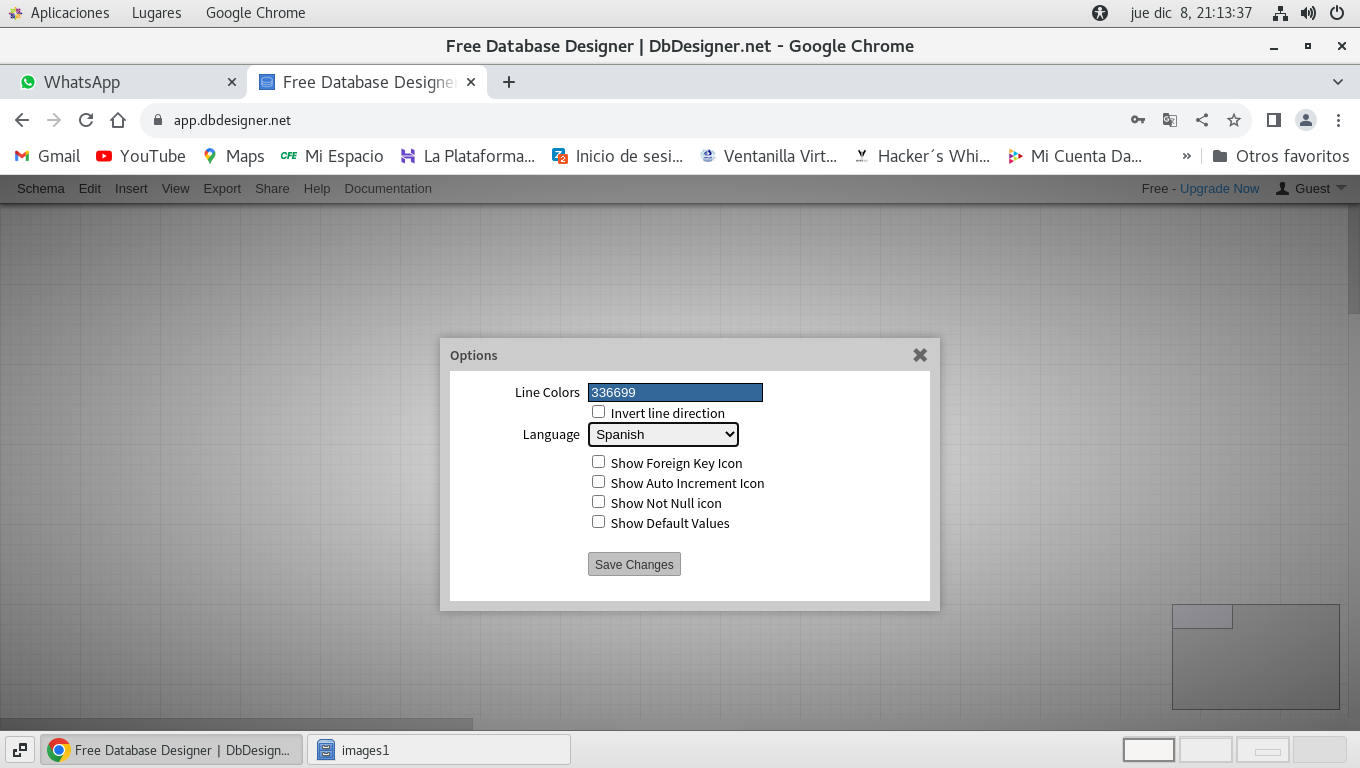Image resolution: width=1360 pixels, height=768 pixels.
Task: Enable Invert line direction checkbox
Action: pyautogui.click(x=598, y=412)
